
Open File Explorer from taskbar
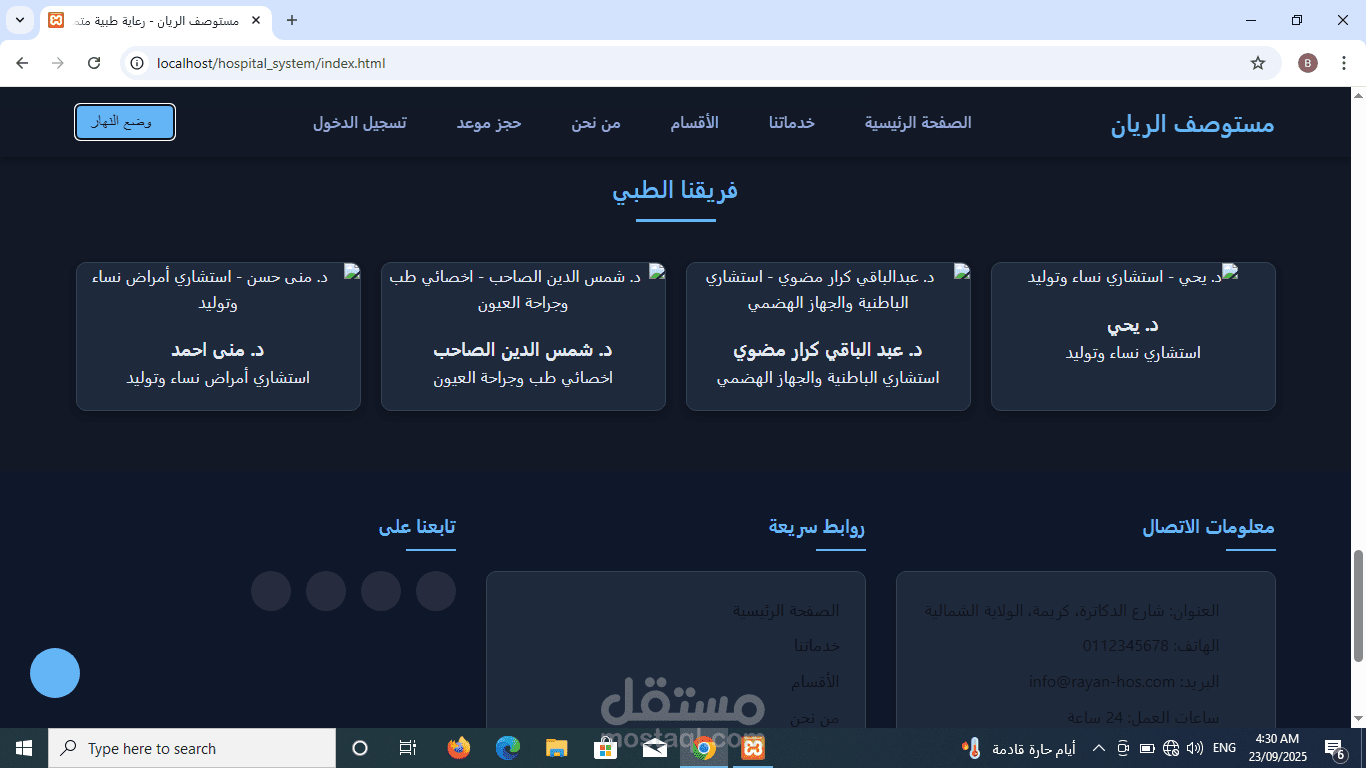point(557,748)
